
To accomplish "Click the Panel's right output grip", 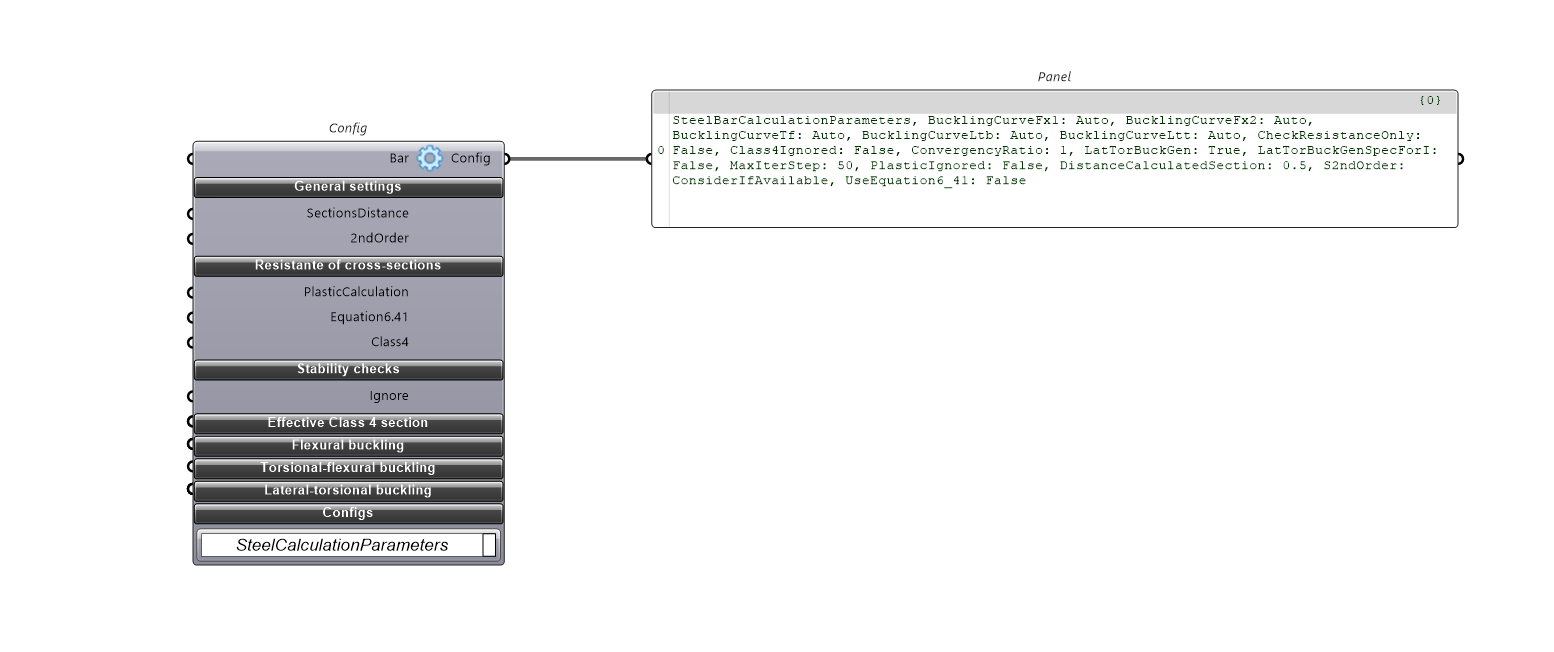I will tap(1459, 158).
